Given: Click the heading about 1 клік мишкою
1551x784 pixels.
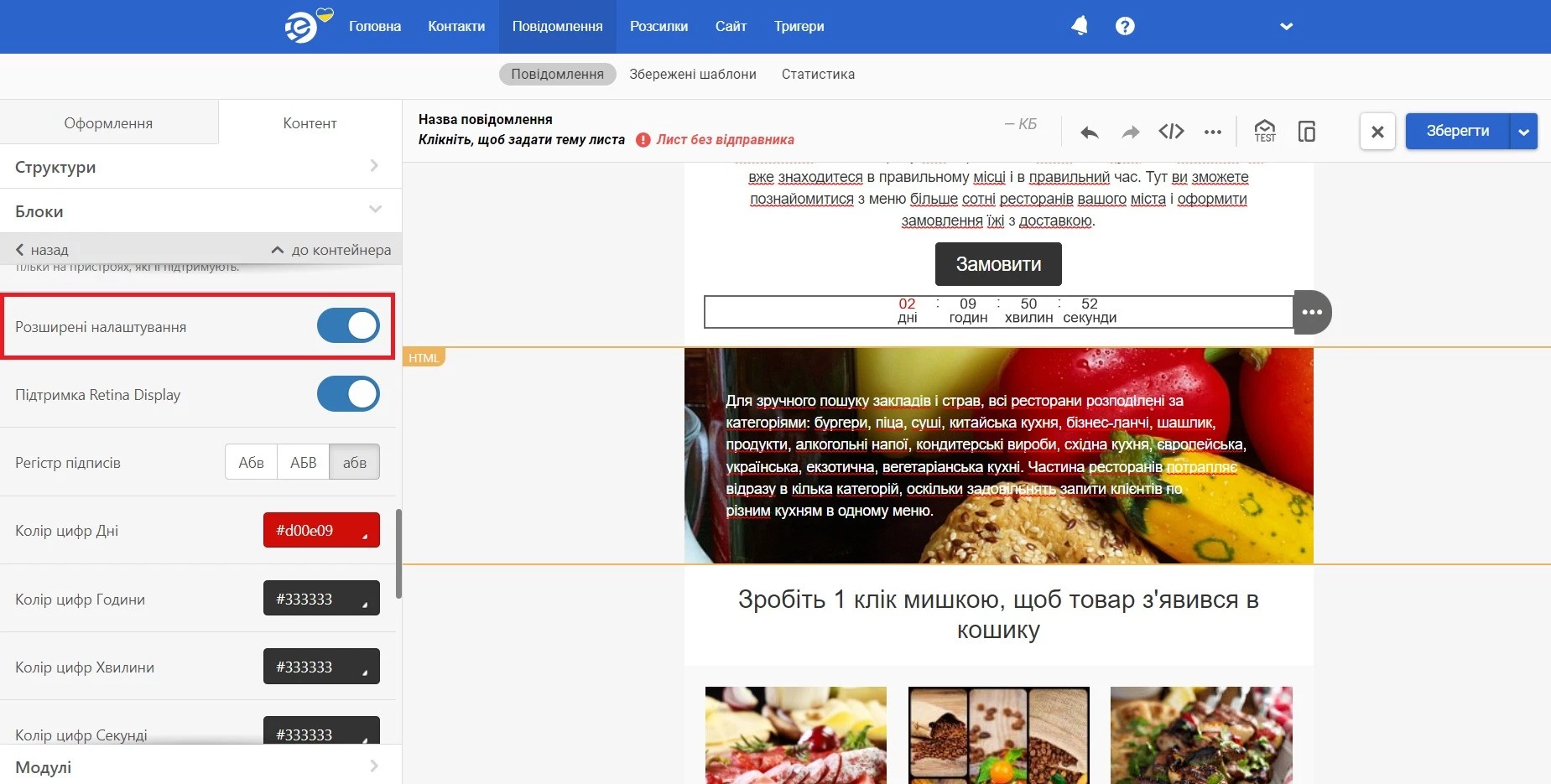Looking at the screenshot, I should pyautogui.click(x=998, y=615).
